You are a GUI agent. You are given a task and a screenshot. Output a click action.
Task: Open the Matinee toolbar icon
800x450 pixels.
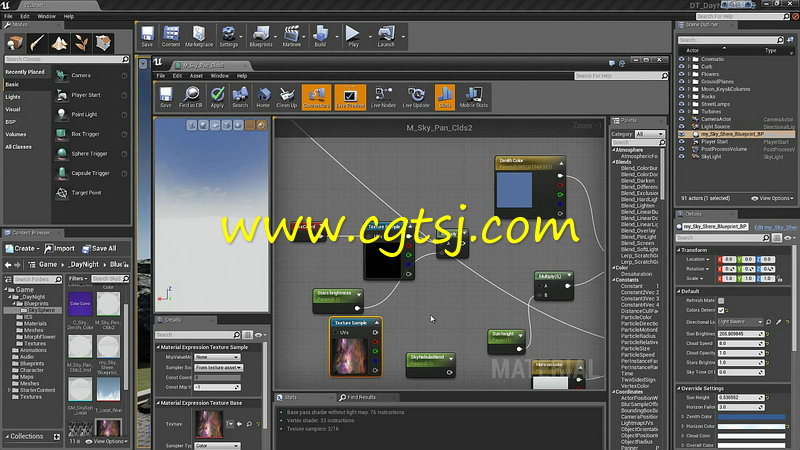291,37
